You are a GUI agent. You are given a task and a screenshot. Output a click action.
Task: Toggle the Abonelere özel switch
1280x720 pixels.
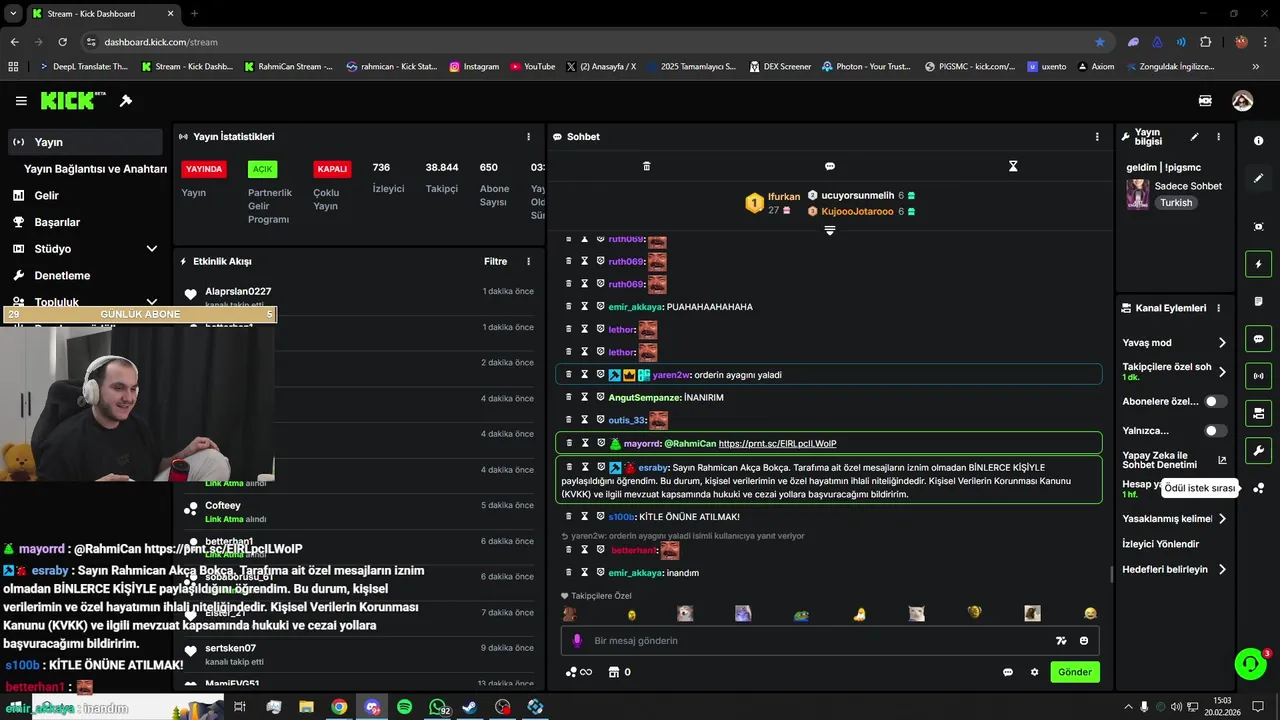(1215, 401)
